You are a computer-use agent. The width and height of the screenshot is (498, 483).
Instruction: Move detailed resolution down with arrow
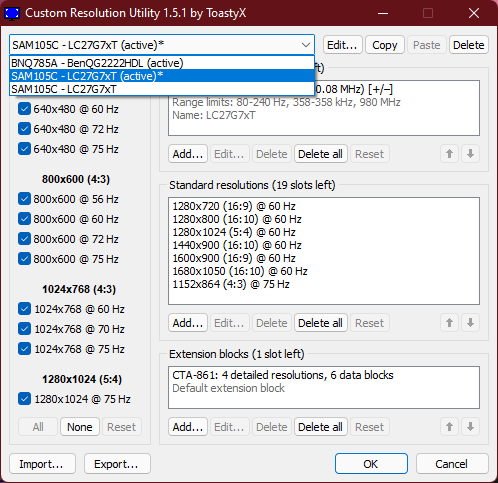[470, 154]
